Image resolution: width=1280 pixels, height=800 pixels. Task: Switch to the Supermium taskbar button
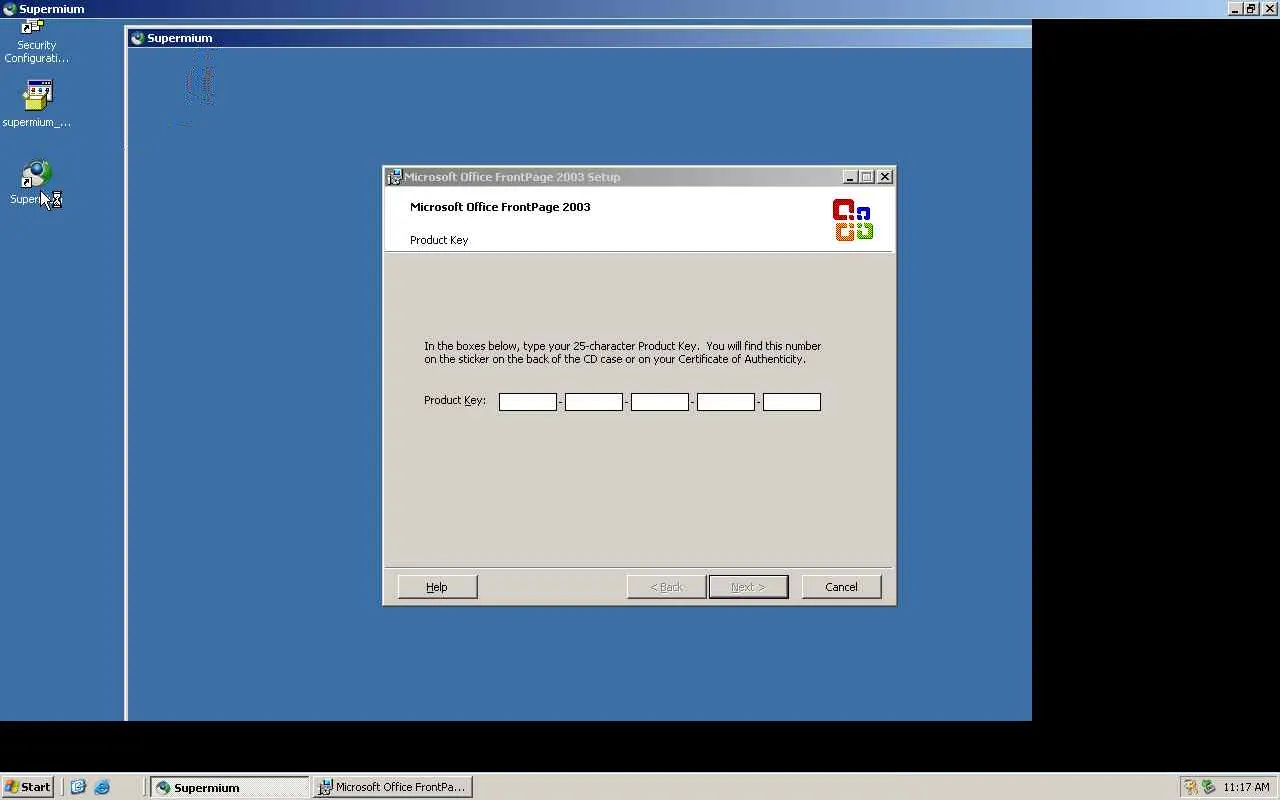[x=230, y=787]
